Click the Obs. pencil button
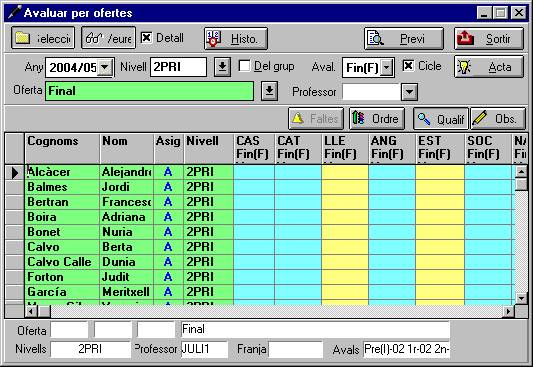The image size is (533, 367). [498, 119]
